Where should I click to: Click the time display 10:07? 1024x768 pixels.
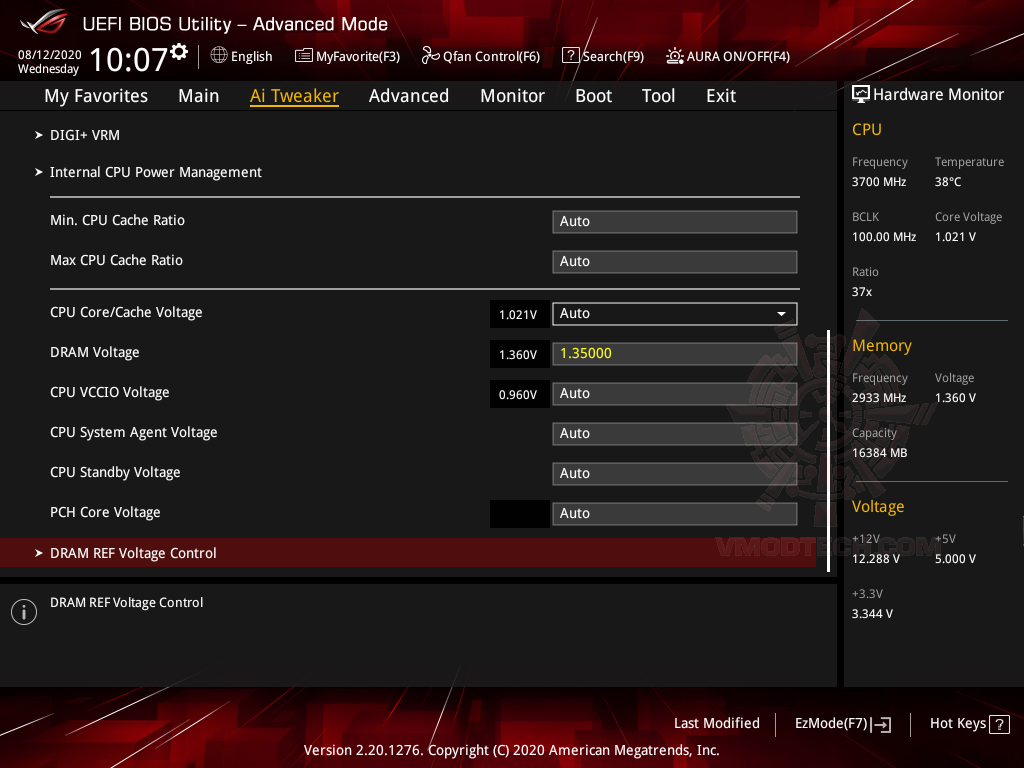129,59
